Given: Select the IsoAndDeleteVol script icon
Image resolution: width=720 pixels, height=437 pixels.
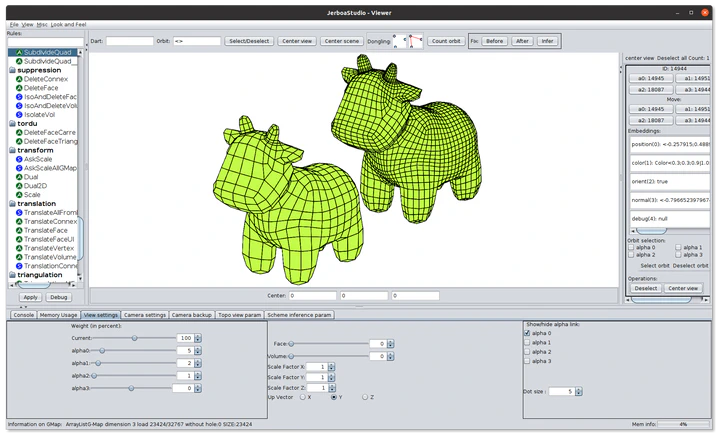Looking at the screenshot, I should 19,106.
